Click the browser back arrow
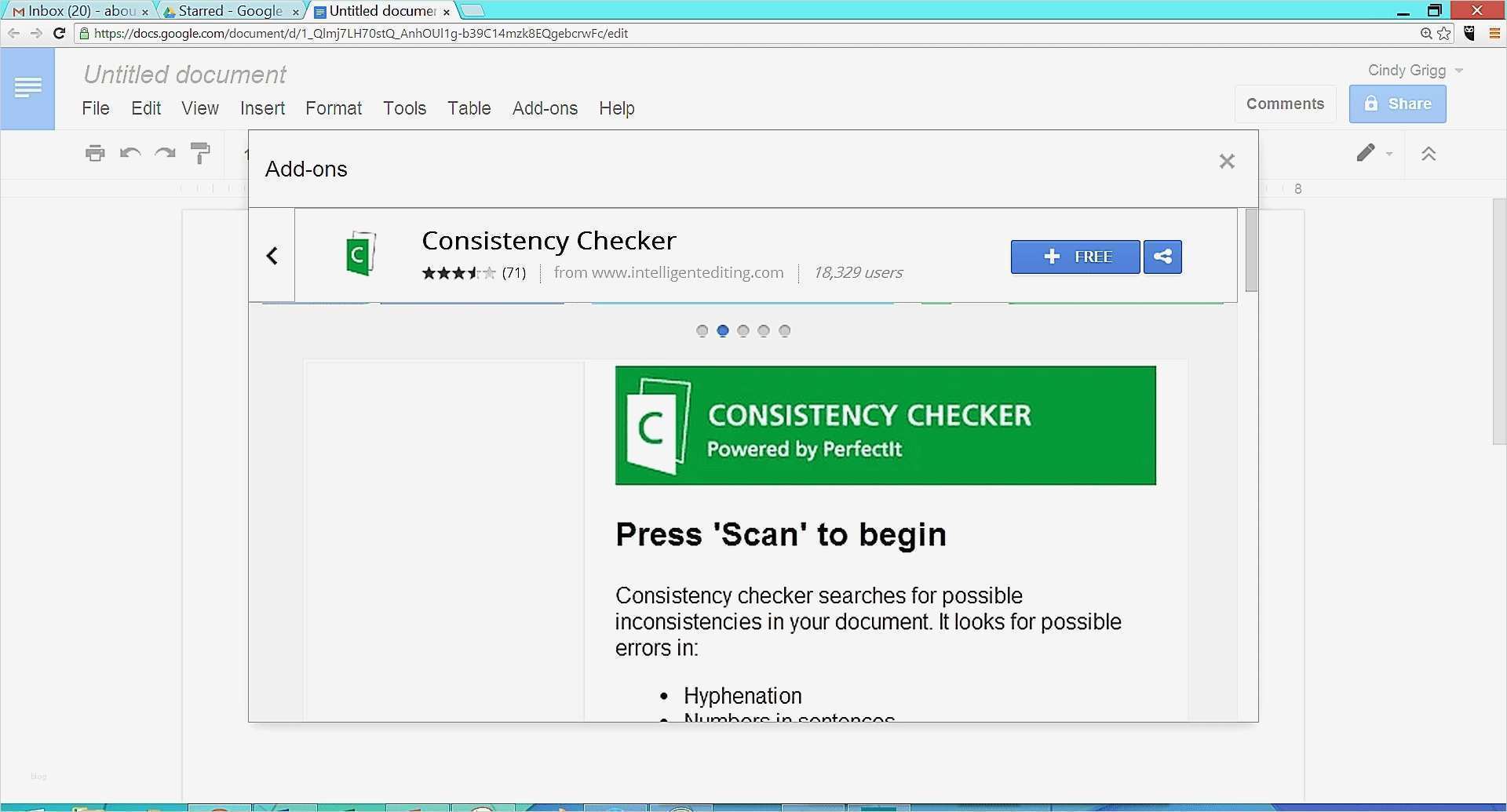 (x=13, y=33)
